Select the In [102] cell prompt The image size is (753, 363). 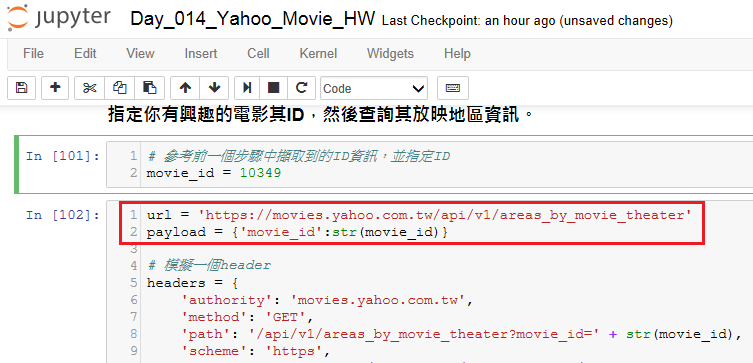63,215
